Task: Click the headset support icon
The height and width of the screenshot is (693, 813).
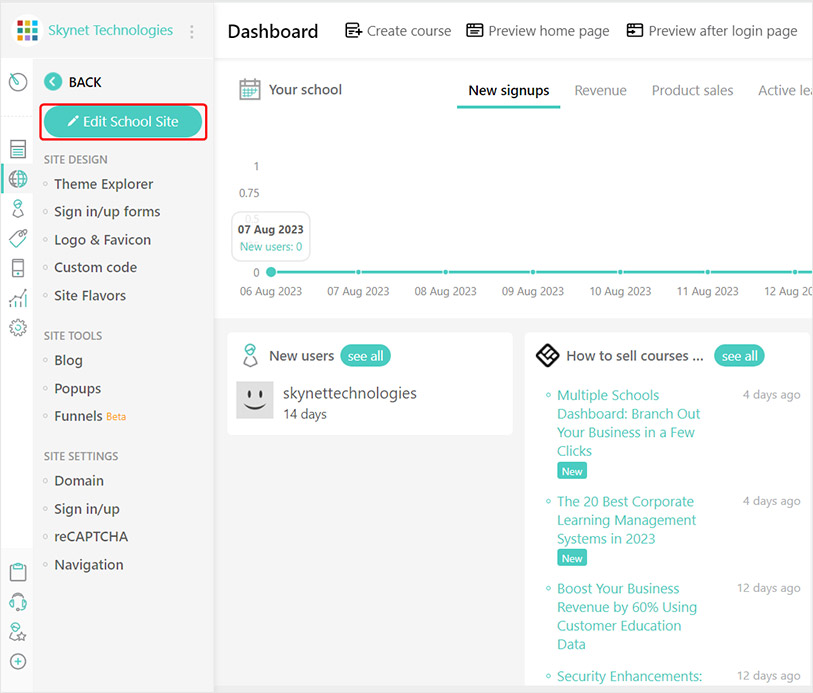Action: (x=17, y=602)
